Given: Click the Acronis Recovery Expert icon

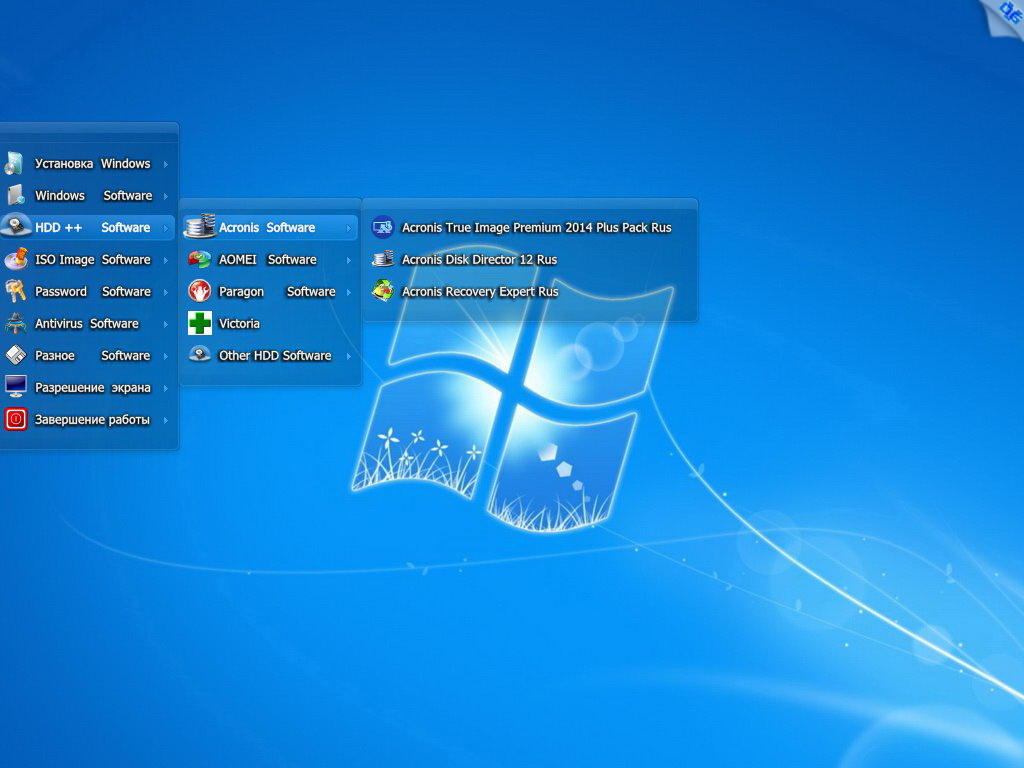Looking at the screenshot, I should pos(382,291).
